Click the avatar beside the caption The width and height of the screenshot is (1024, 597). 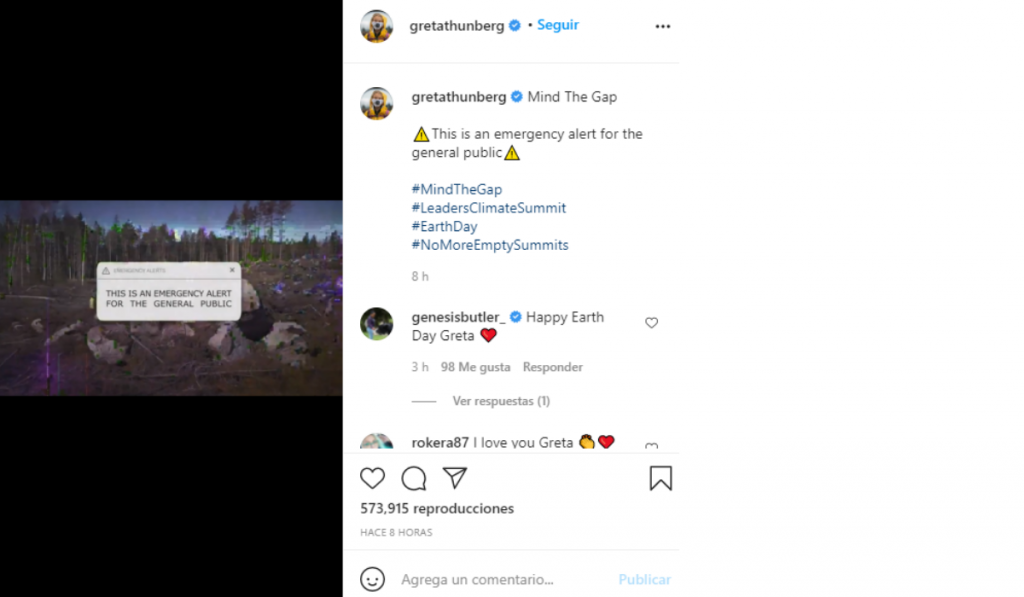377,103
